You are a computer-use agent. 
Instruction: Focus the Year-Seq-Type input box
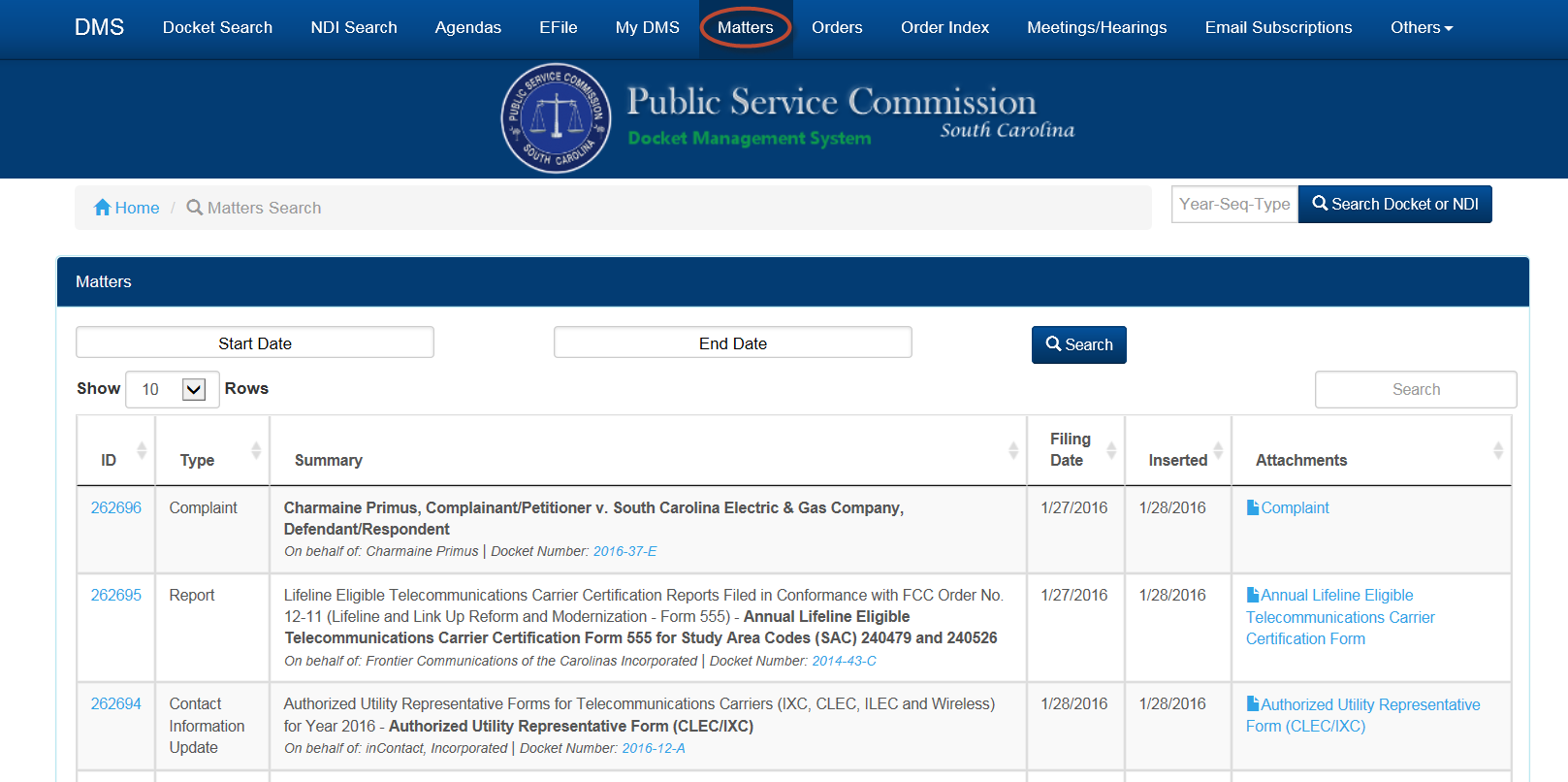click(1233, 205)
